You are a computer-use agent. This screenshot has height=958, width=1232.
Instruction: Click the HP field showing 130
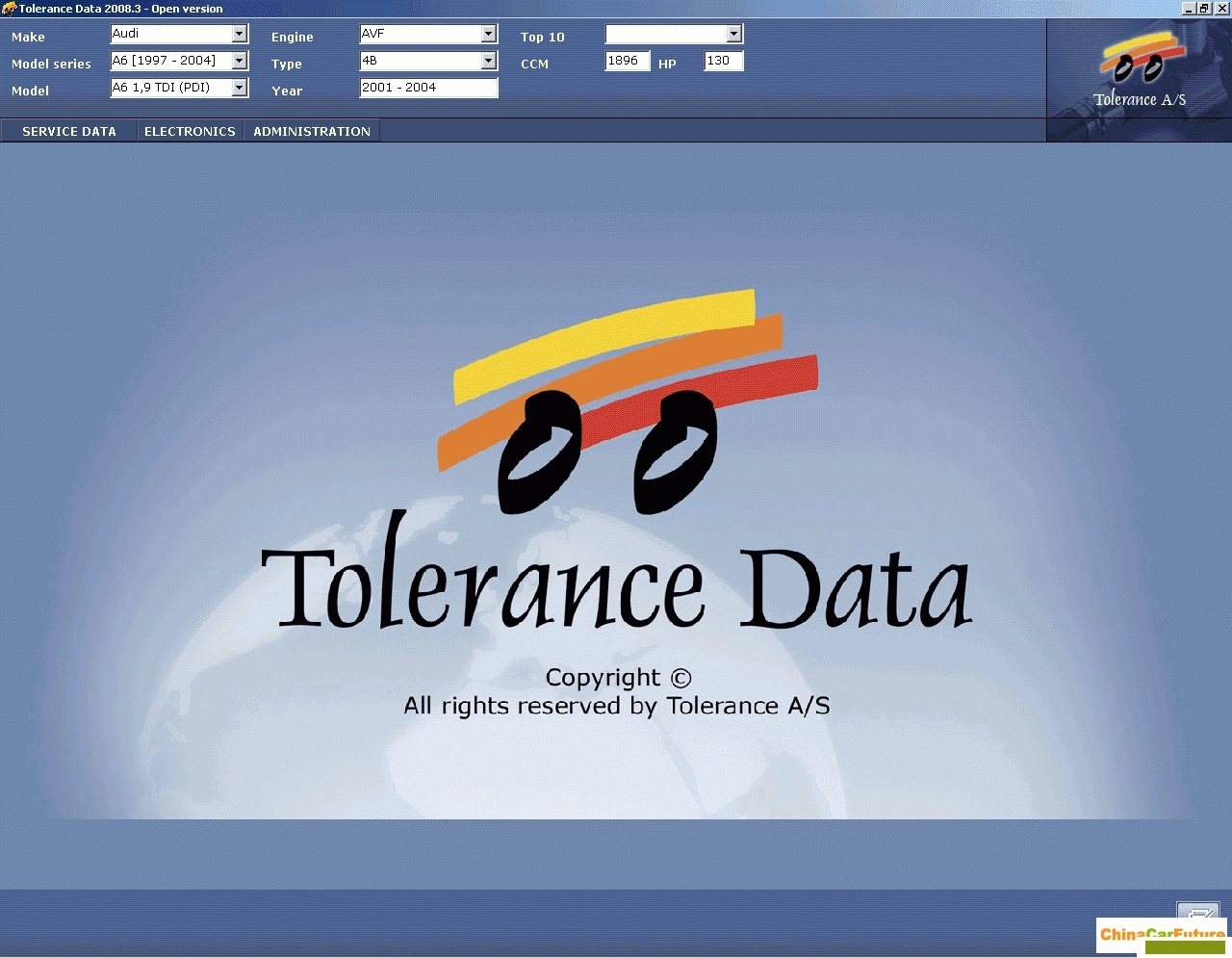724,61
